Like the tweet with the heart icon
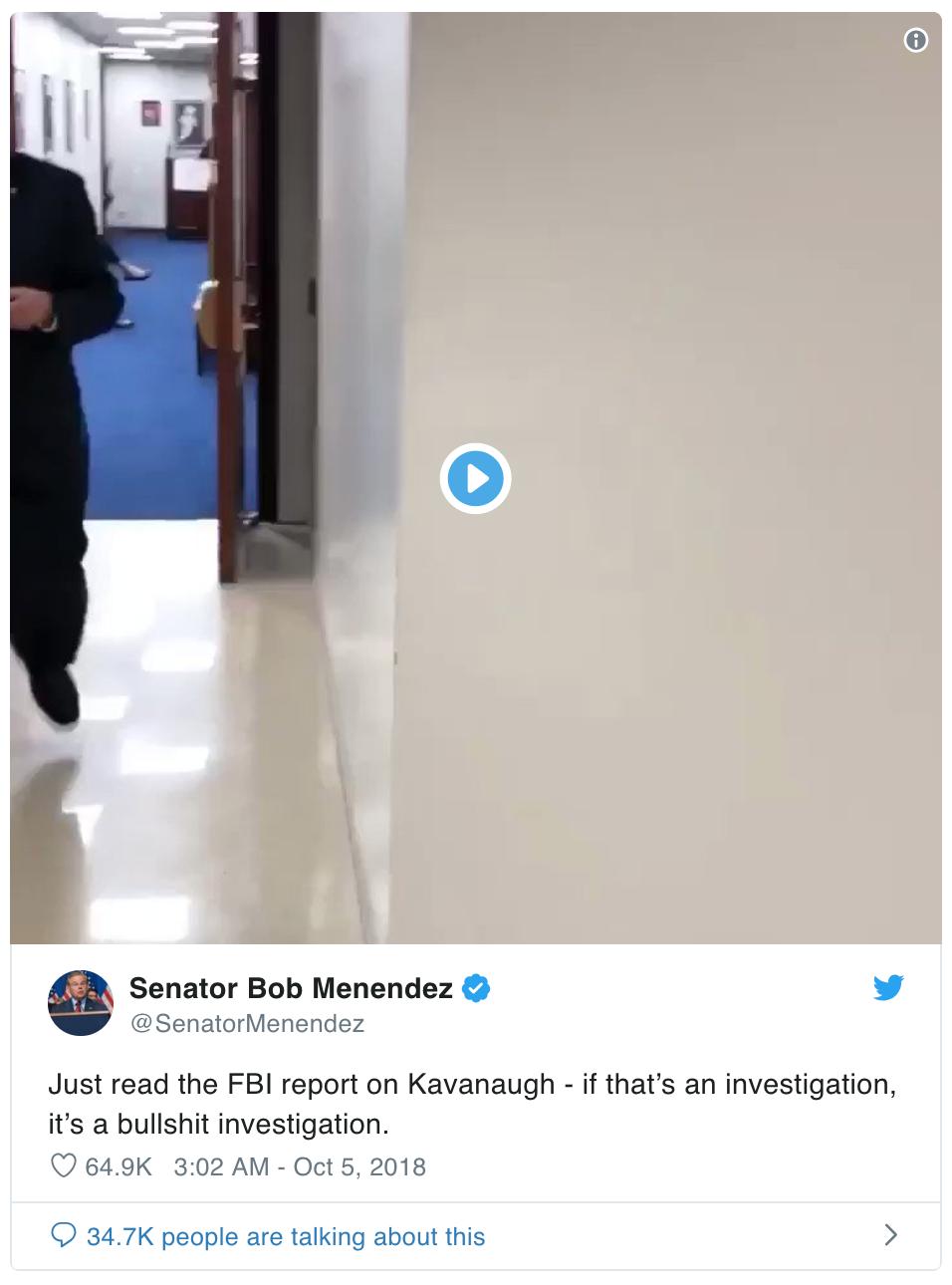This screenshot has height=1285, width=952. [63, 1165]
